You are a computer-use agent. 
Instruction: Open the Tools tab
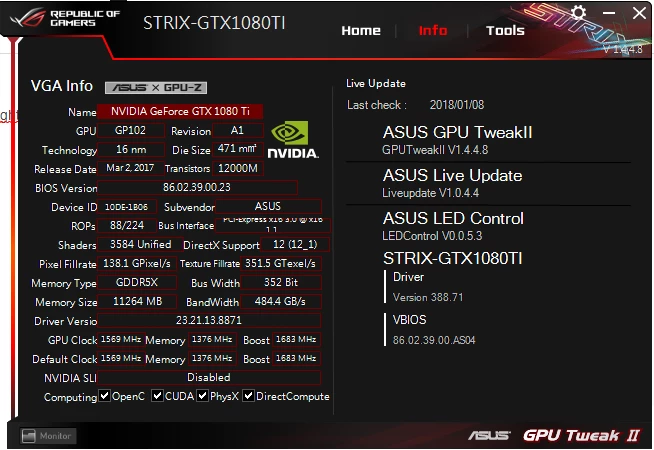coord(505,30)
